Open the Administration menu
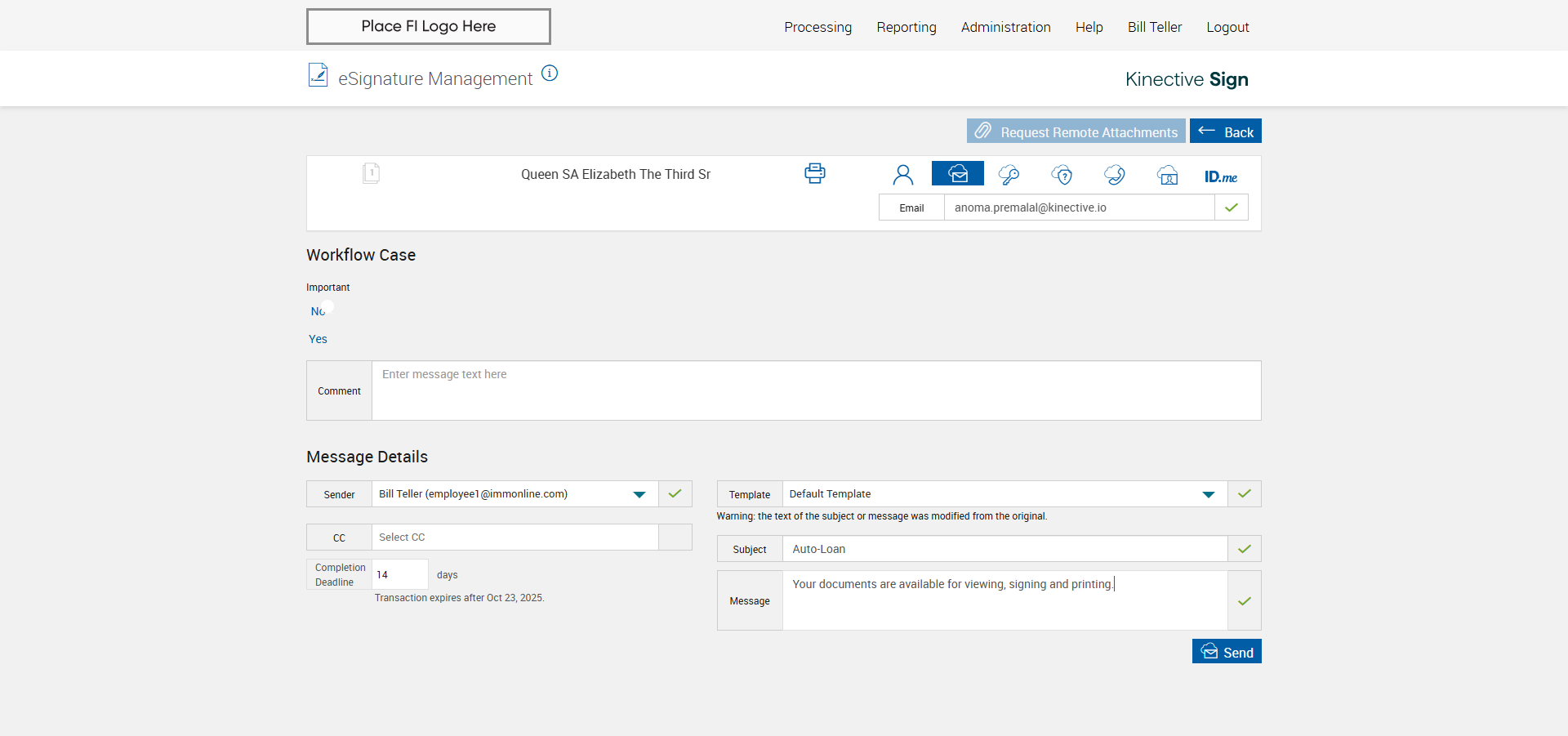Image resolution: width=1568 pixels, height=736 pixels. pos(1005,27)
